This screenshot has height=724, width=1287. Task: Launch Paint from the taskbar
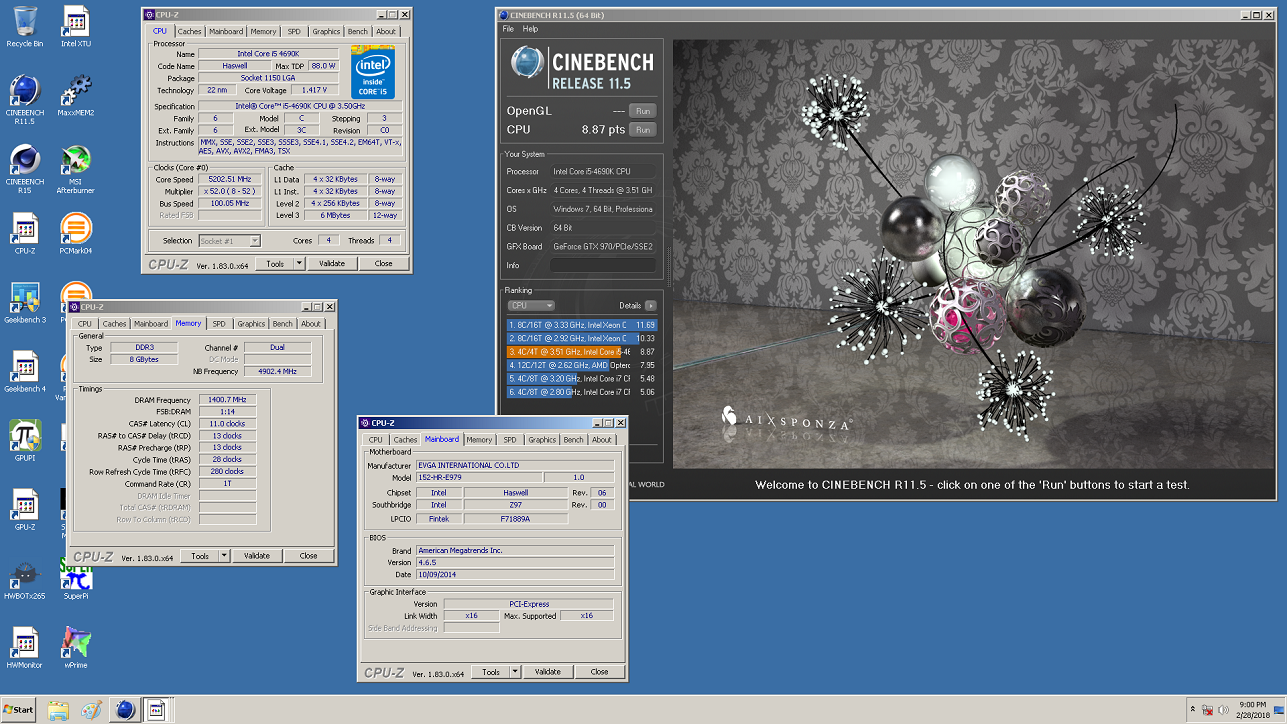point(91,710)
